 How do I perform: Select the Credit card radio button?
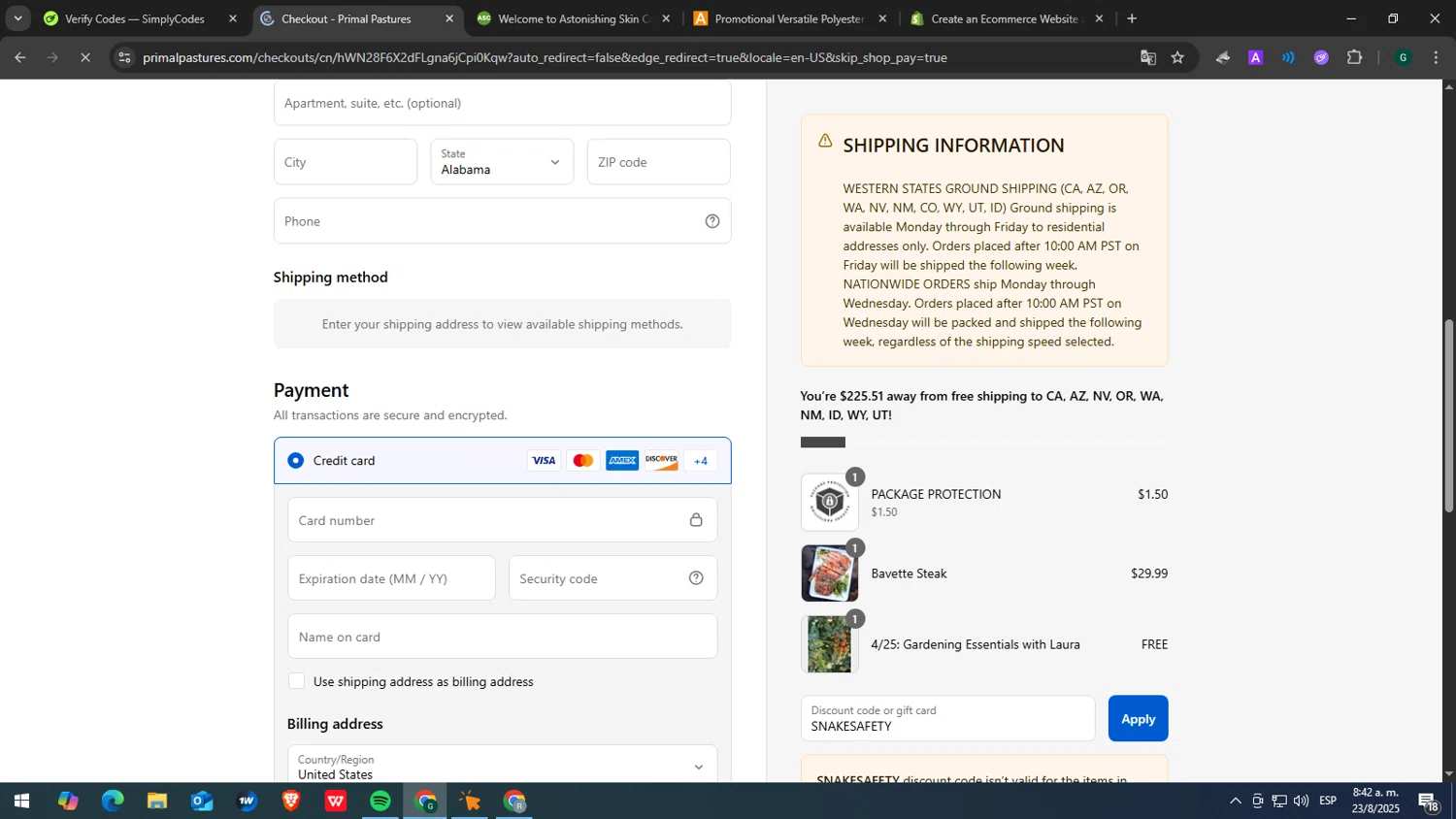(295, 460)
